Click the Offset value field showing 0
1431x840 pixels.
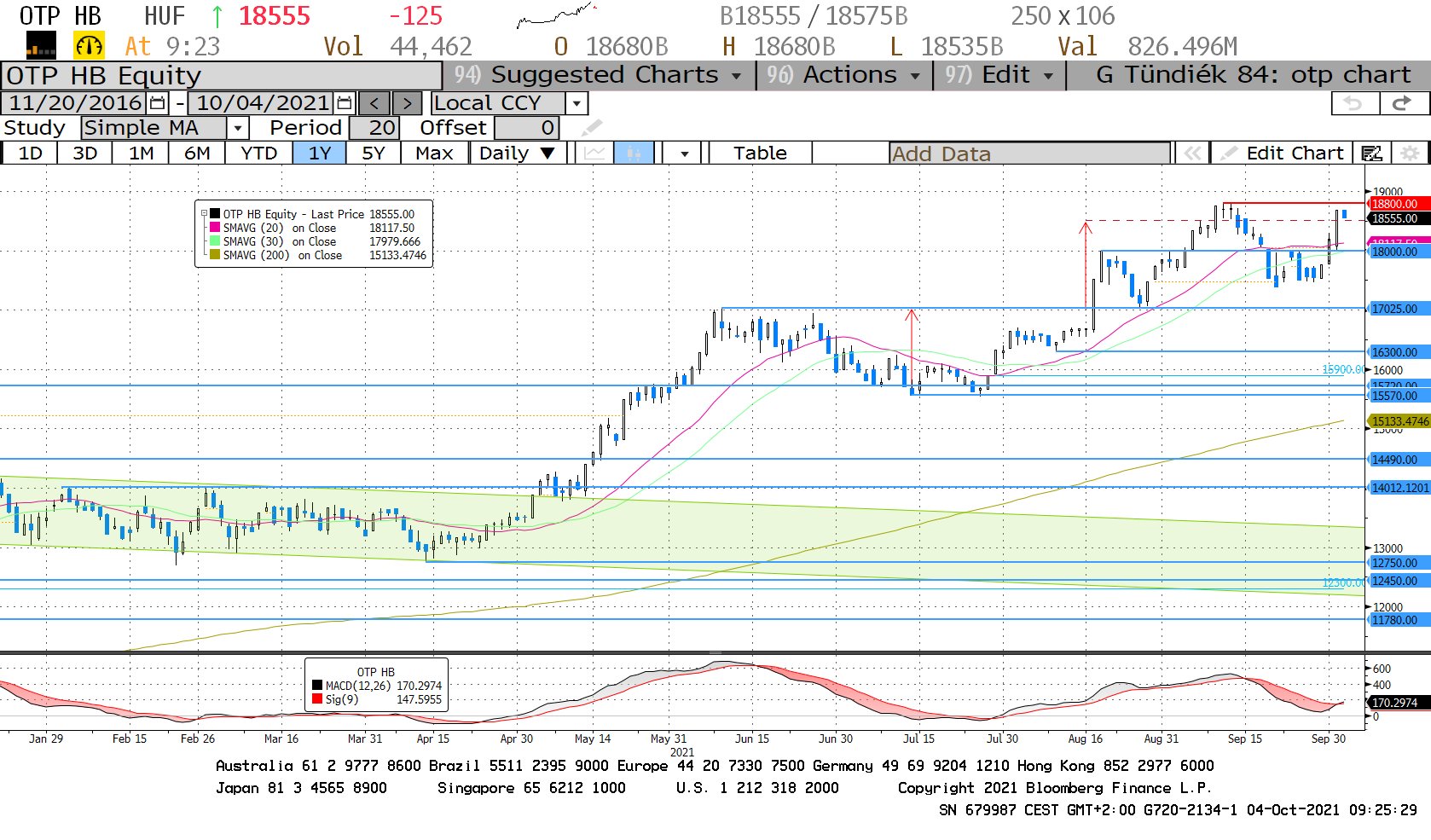tap(526, 128)
